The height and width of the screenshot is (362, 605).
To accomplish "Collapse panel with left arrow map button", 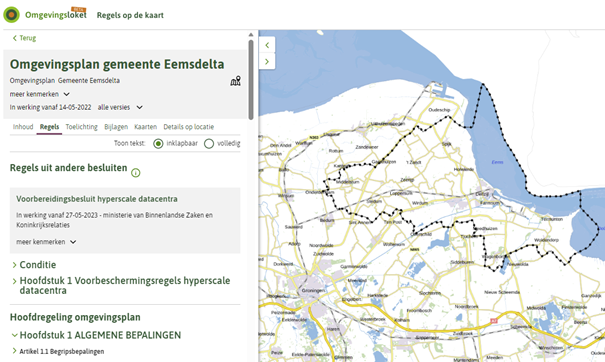I will tap(267, 45).
